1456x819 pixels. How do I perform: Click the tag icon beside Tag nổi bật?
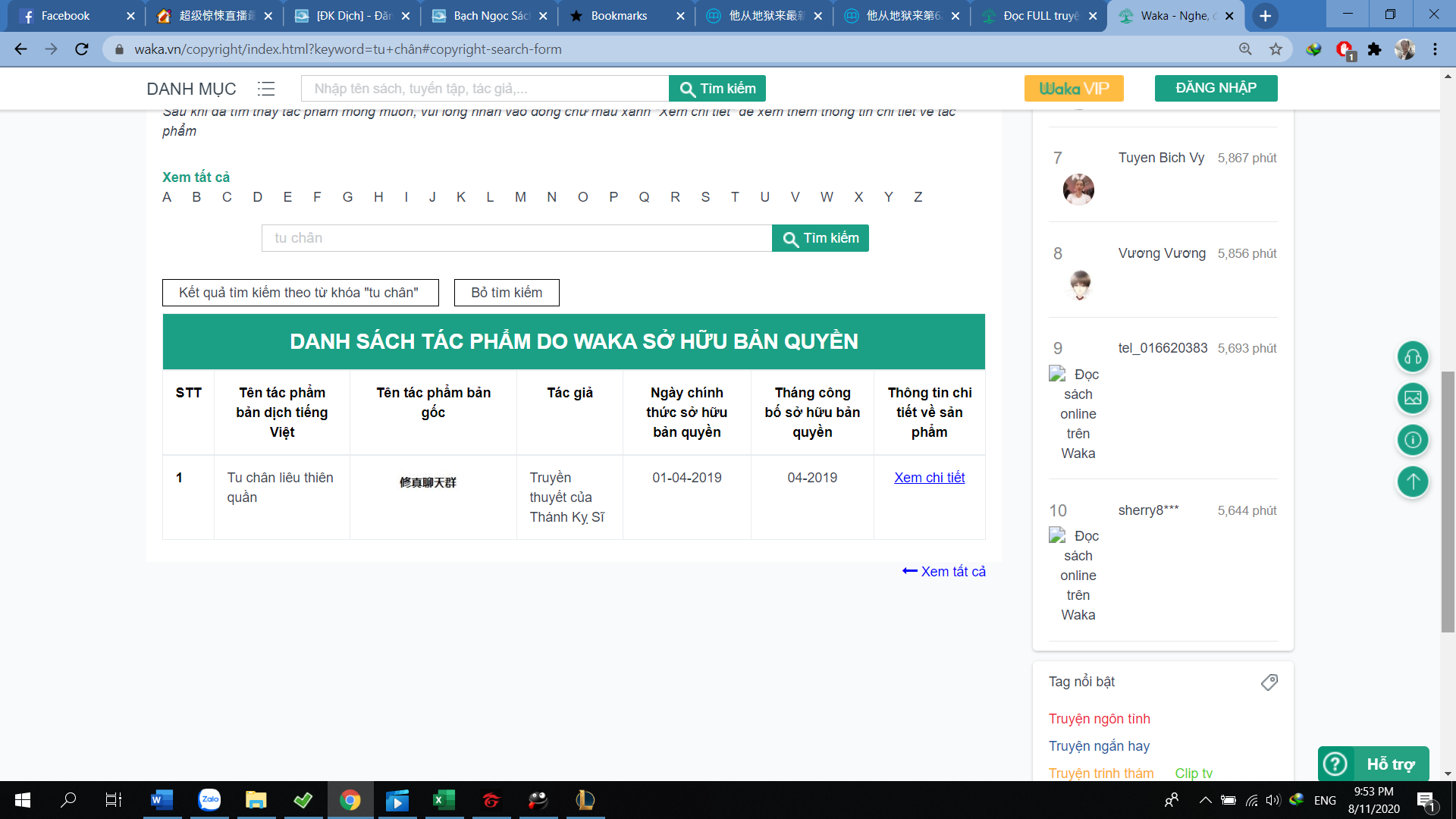click(x=1269, y=682)
